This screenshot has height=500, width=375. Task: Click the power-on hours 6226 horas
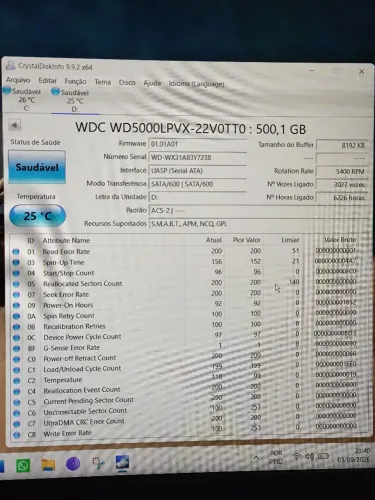pyautogui.click(x=342, y=197)
